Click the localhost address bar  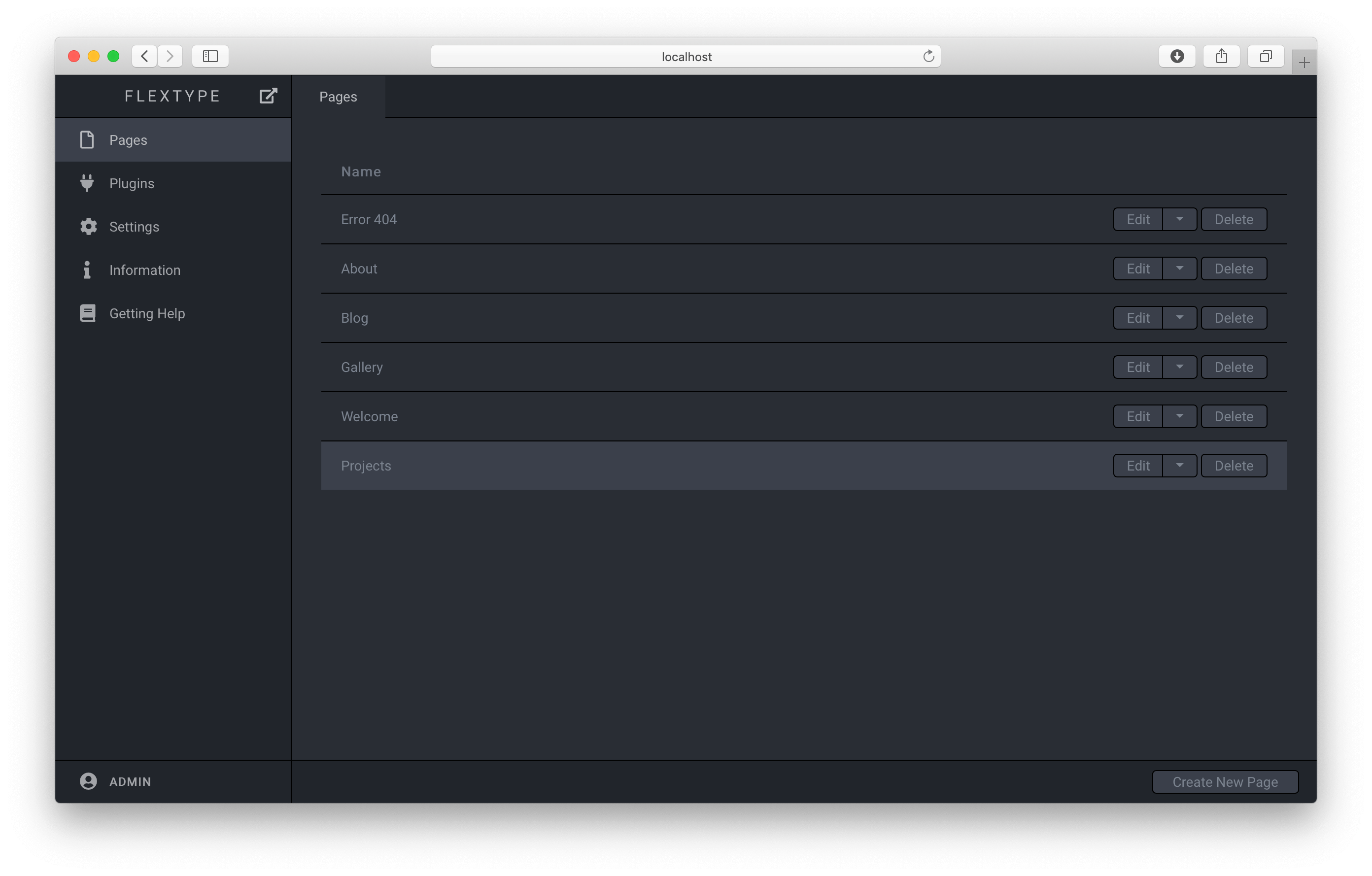tap(686, 56)
